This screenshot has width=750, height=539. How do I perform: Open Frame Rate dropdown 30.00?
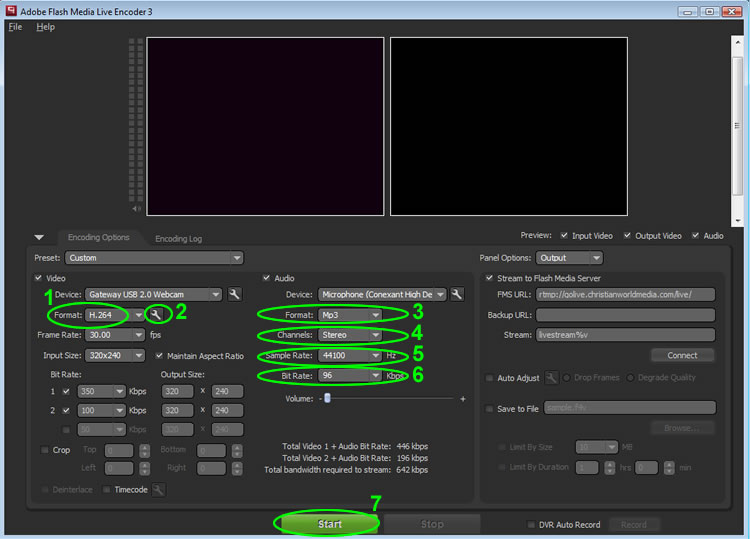115,335
